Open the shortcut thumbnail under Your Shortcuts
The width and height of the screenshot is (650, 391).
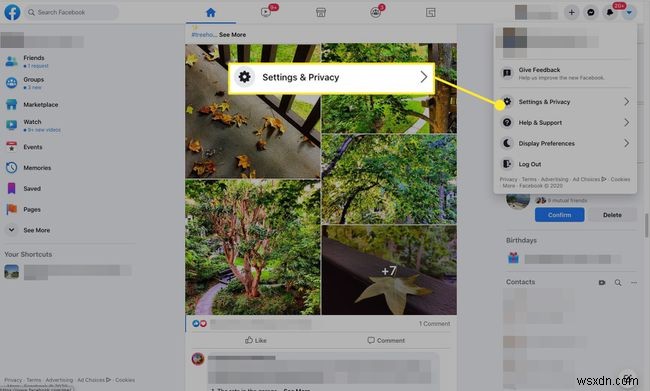(x=12, y=272)
